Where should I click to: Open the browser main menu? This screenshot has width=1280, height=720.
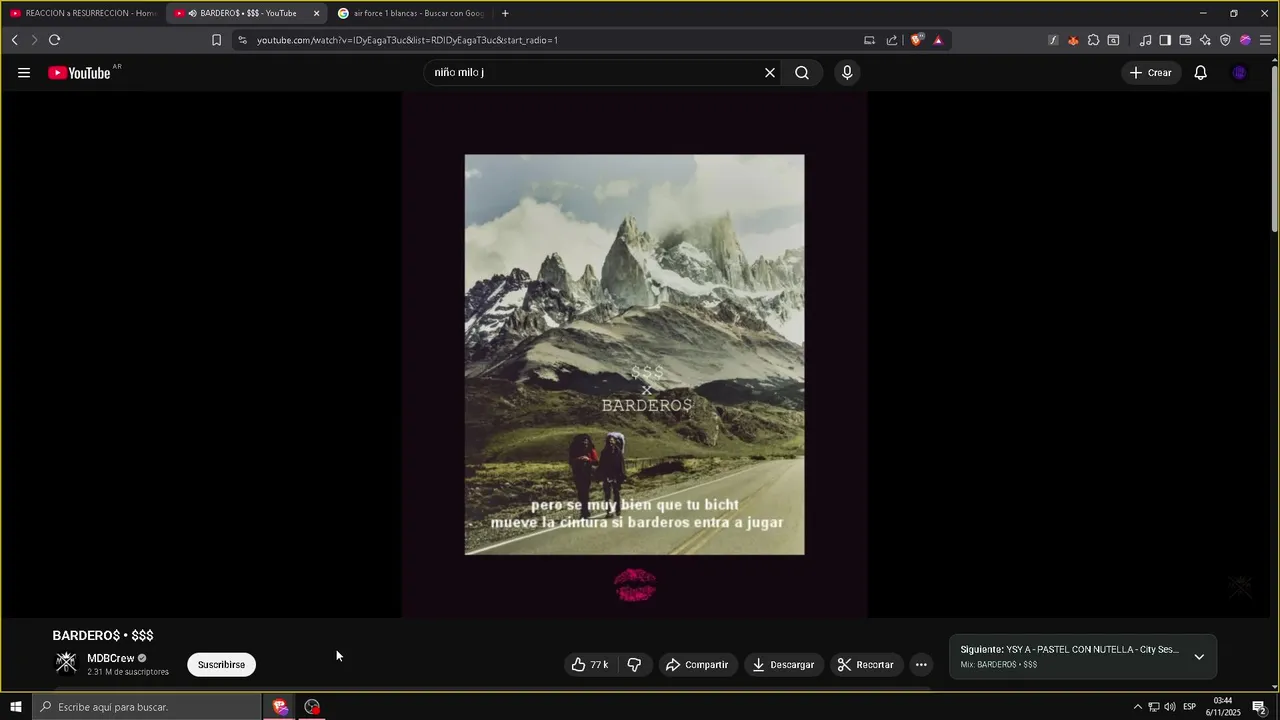[x=1265, y=40]
